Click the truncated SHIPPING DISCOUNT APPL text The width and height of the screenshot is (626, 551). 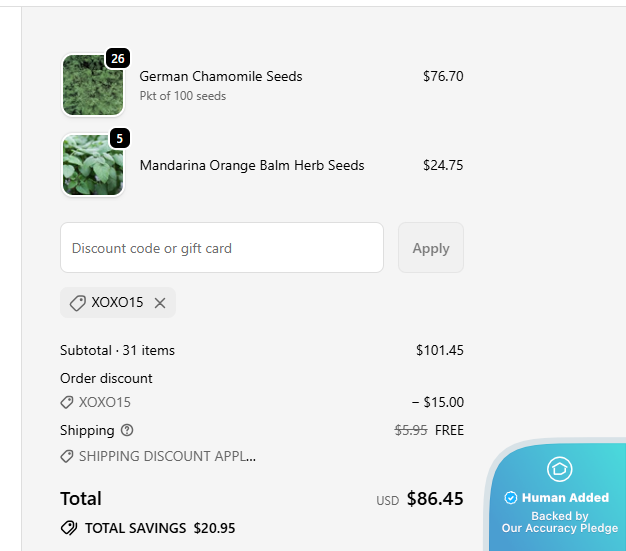point(167,456)
